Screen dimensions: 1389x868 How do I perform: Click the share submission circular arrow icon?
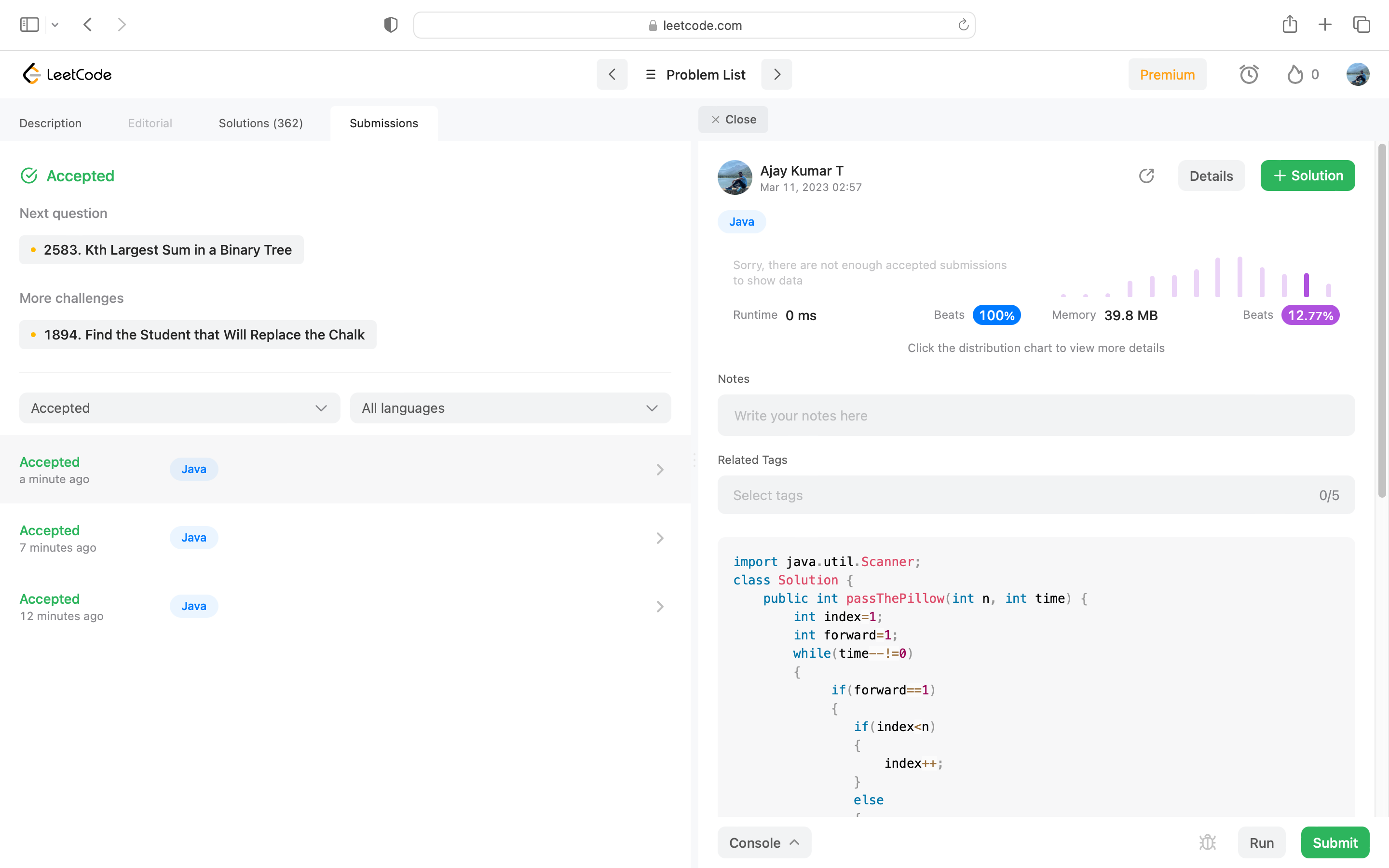tap(1146, 176)
